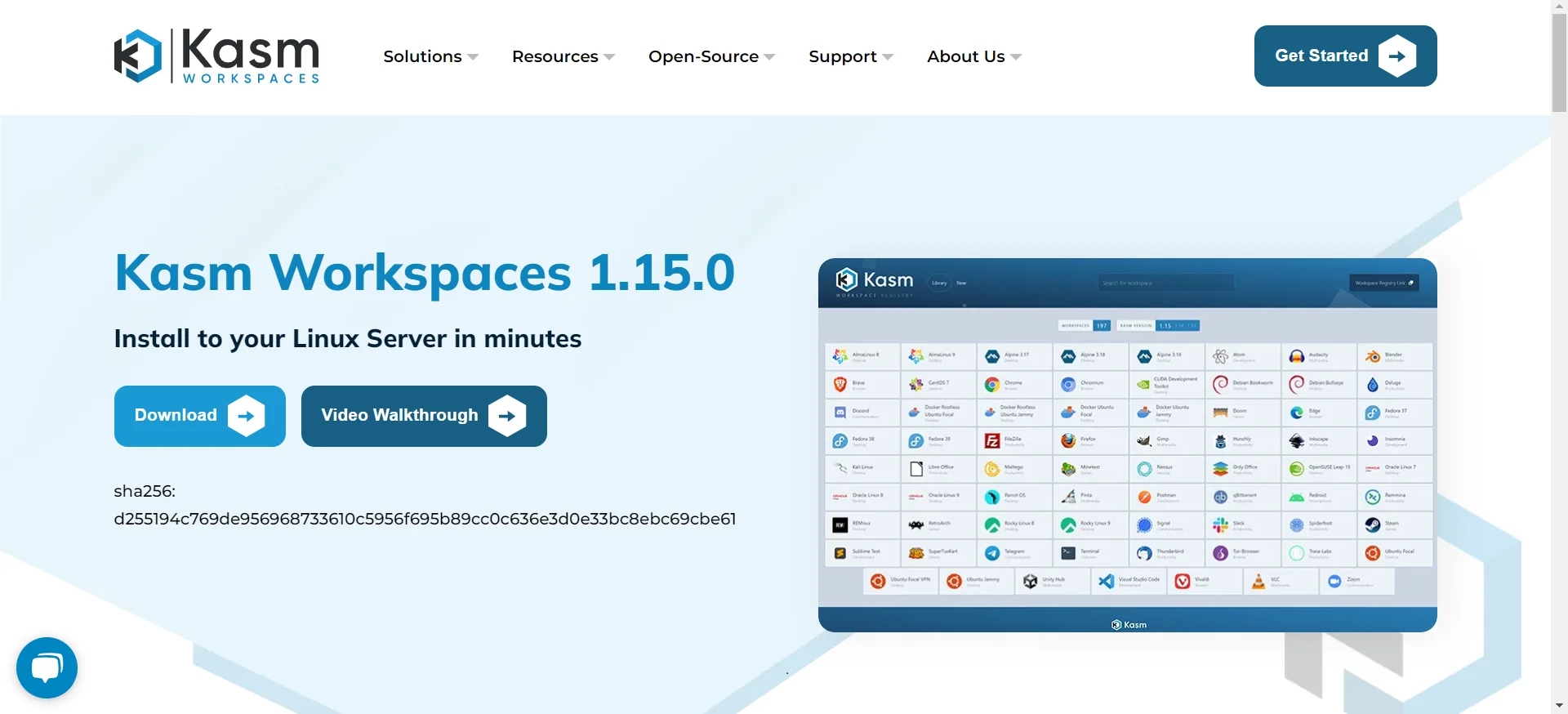Click the Kasm Workspaces 1.15.0 heading
Image resolution: width=1568 pixels, height=714 pixels.
425,272
